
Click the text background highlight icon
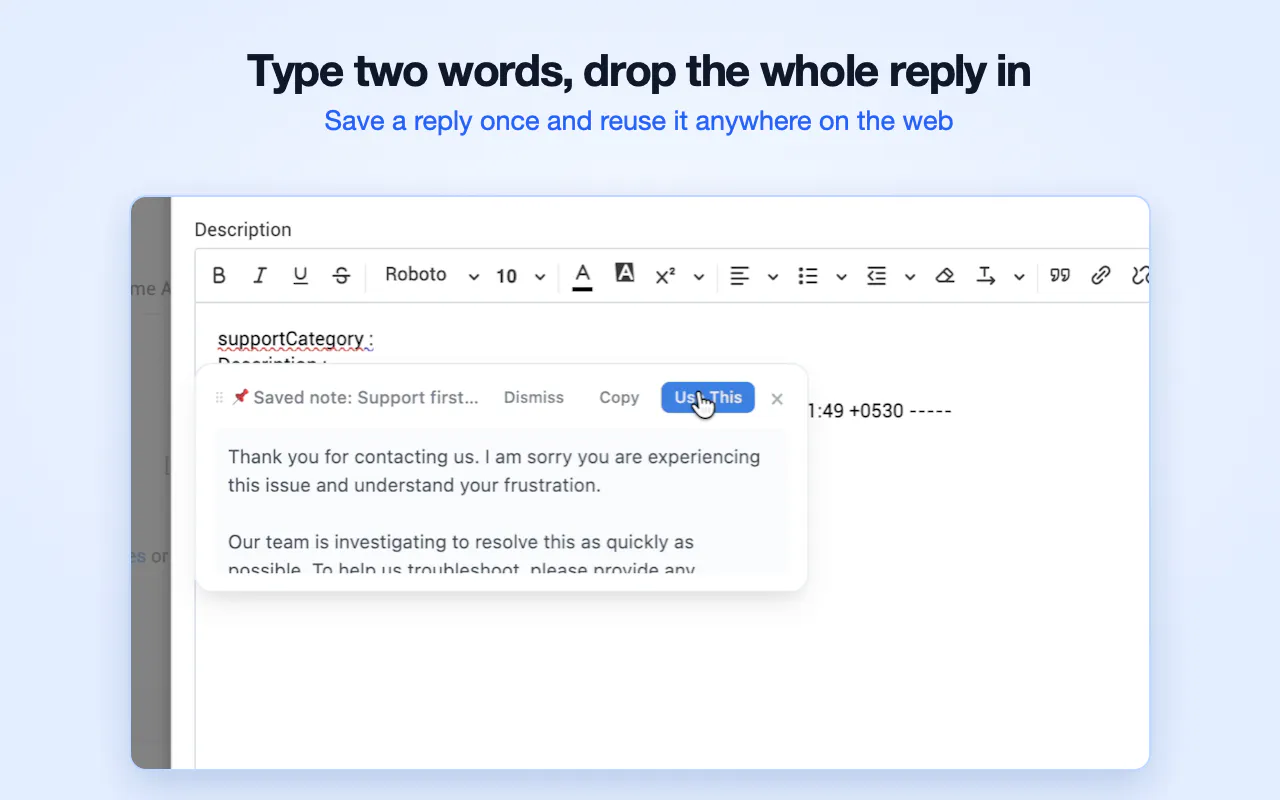[x=625, y=272]
